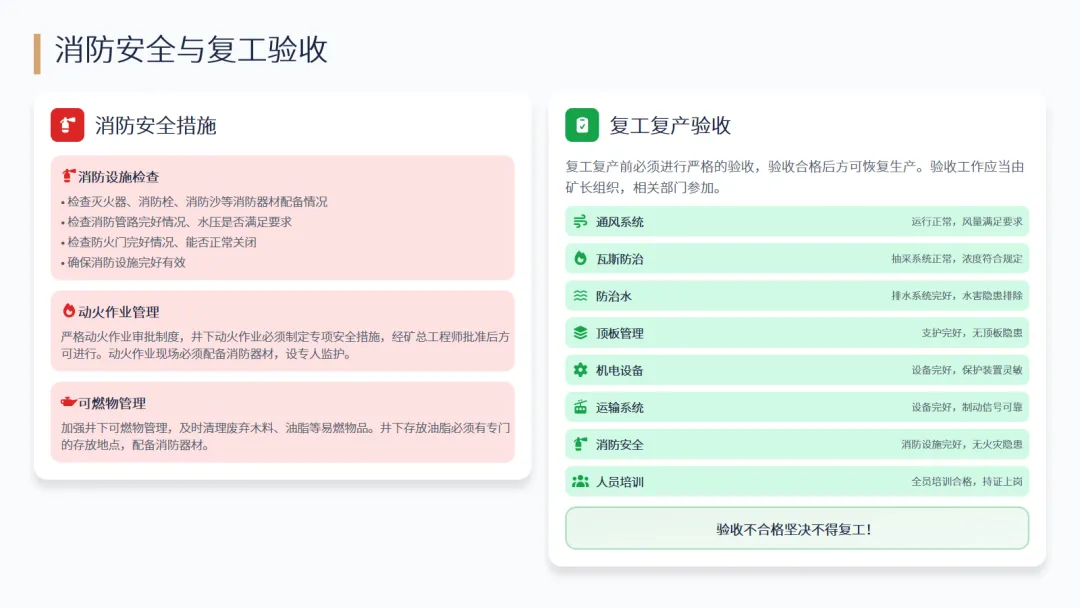Click the extinguisher icon beside 消防设施检查
The height and width of the screenshot is (608, 1080).
tap(69, 177)
